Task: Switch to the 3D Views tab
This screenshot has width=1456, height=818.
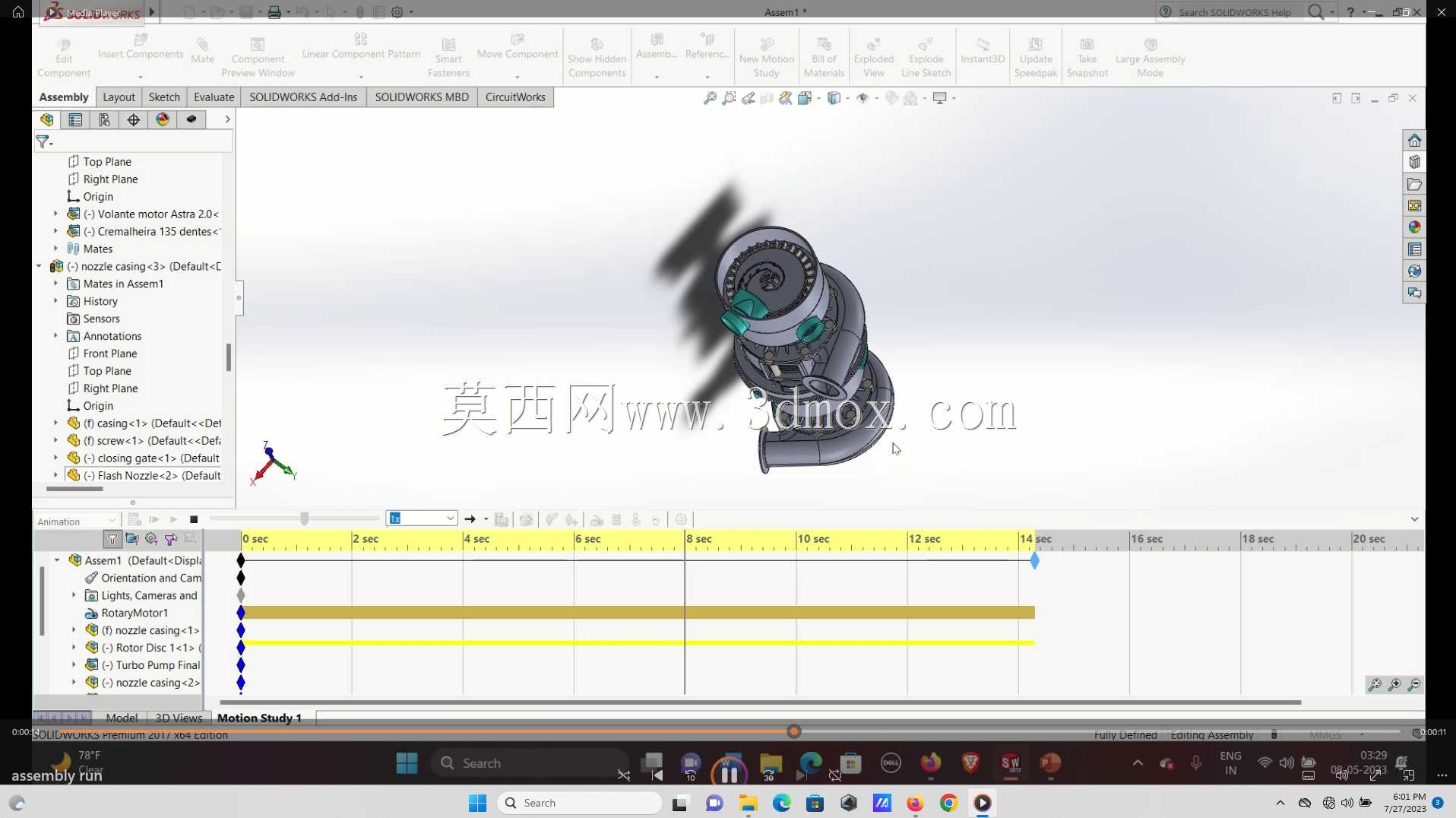Action: point(179,718)
